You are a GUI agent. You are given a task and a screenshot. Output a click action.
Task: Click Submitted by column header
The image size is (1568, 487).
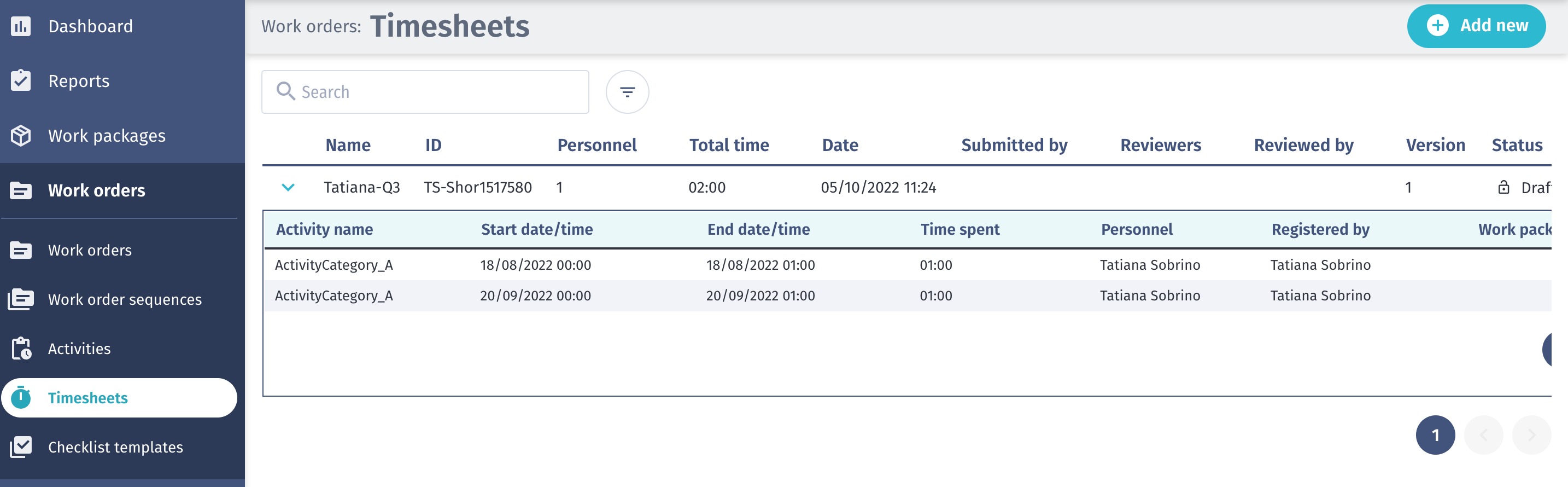point(1014,145)
